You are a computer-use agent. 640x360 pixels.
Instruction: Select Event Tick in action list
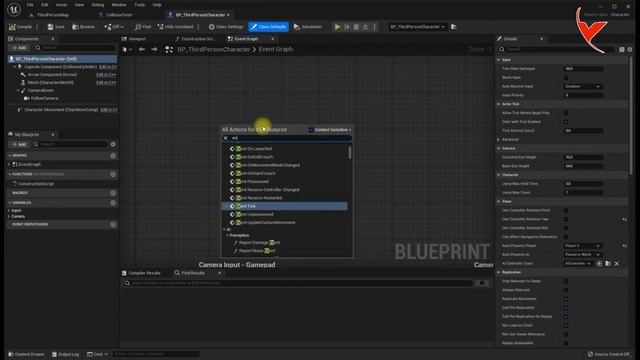(284, 206)
